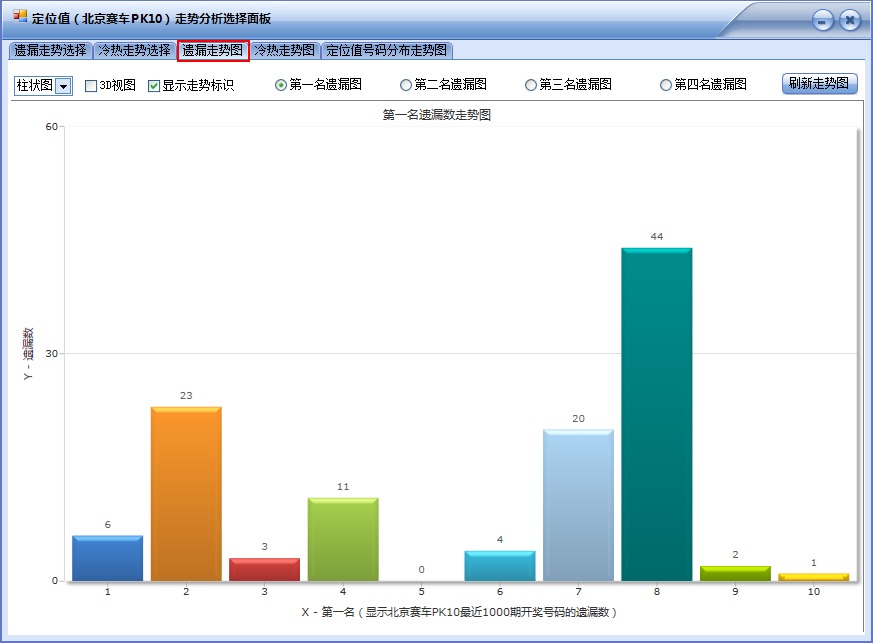
Task: Select the 第一名遗漏图 radio button
Action: [281, 85]
